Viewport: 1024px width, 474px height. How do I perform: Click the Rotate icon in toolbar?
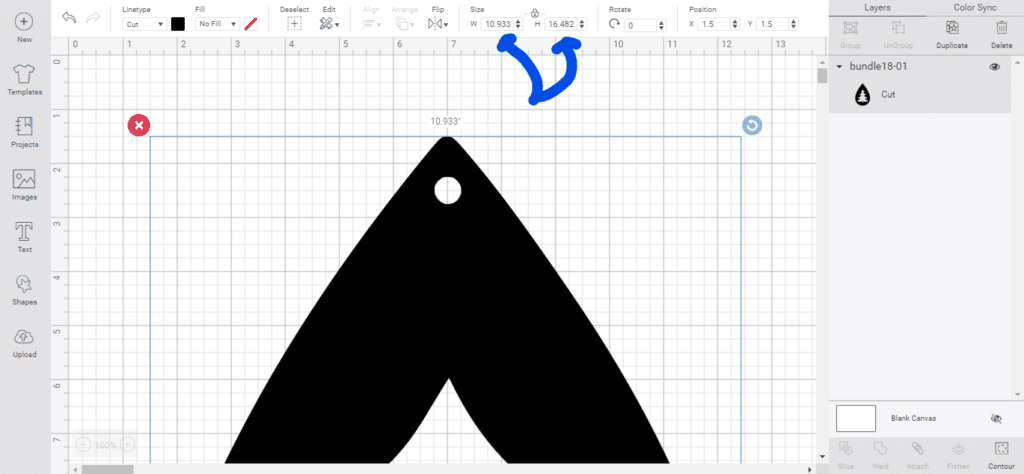613,24
